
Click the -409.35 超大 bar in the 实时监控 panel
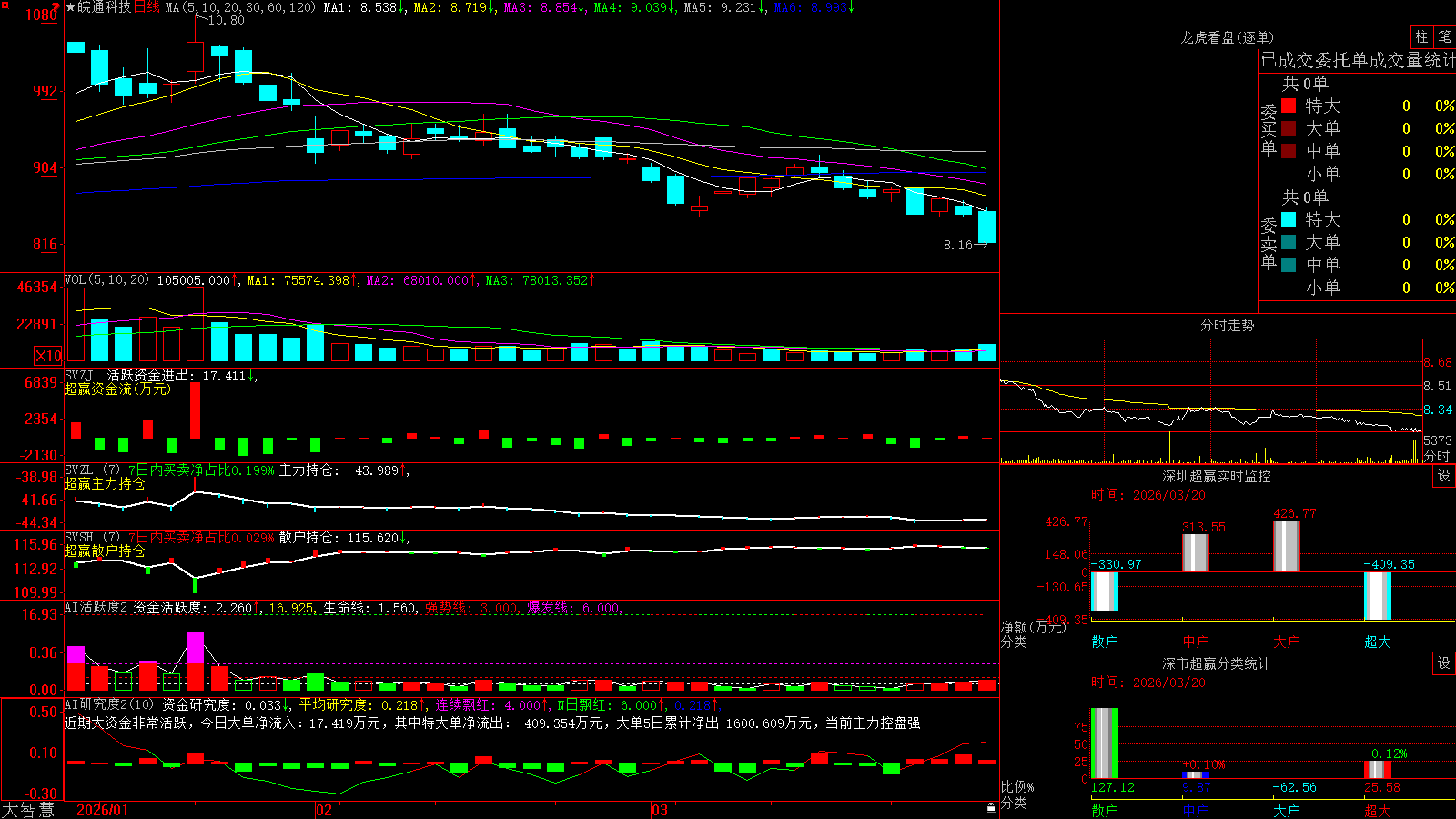1378,596
